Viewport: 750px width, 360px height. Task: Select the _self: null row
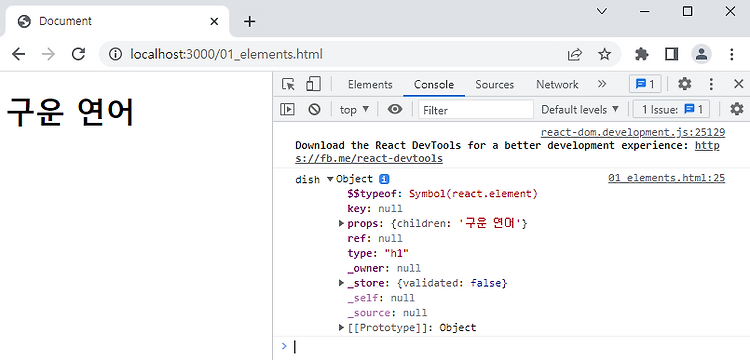[x=381, y=298]
